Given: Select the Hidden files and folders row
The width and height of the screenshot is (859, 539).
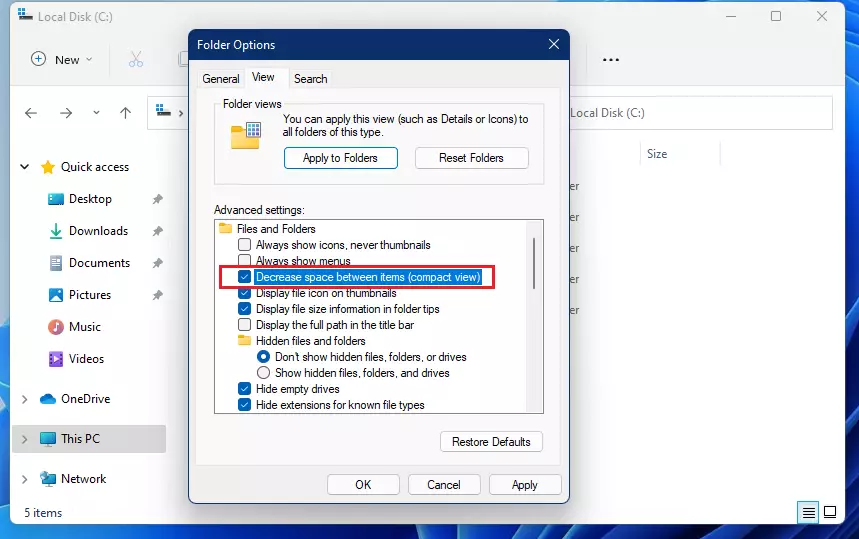Looking at the screenshot, I should pos(302,341).
